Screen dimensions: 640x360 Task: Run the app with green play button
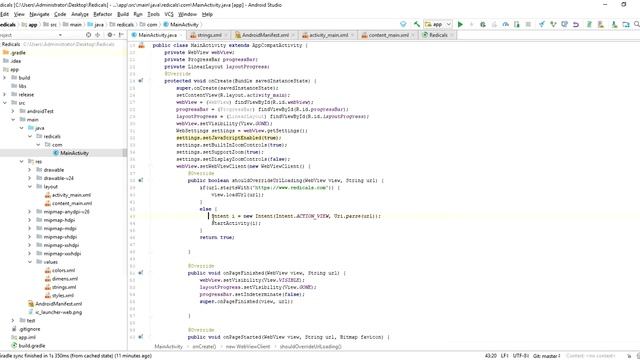coord(460,24)
